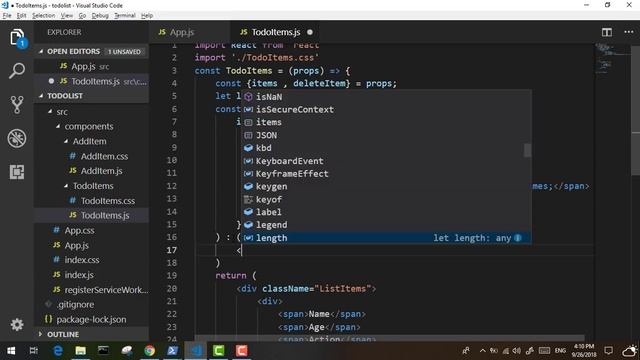
Task: Open PowerShell from the taskbar
Action: (x=172, y=351)
